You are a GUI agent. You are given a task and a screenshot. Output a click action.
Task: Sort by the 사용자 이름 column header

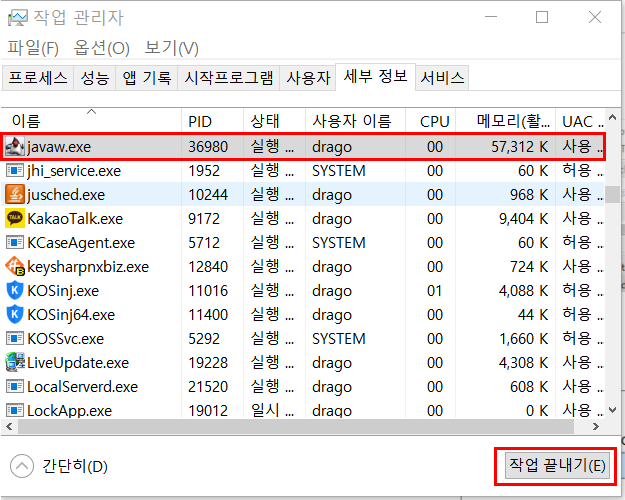[x=356, y=120]
